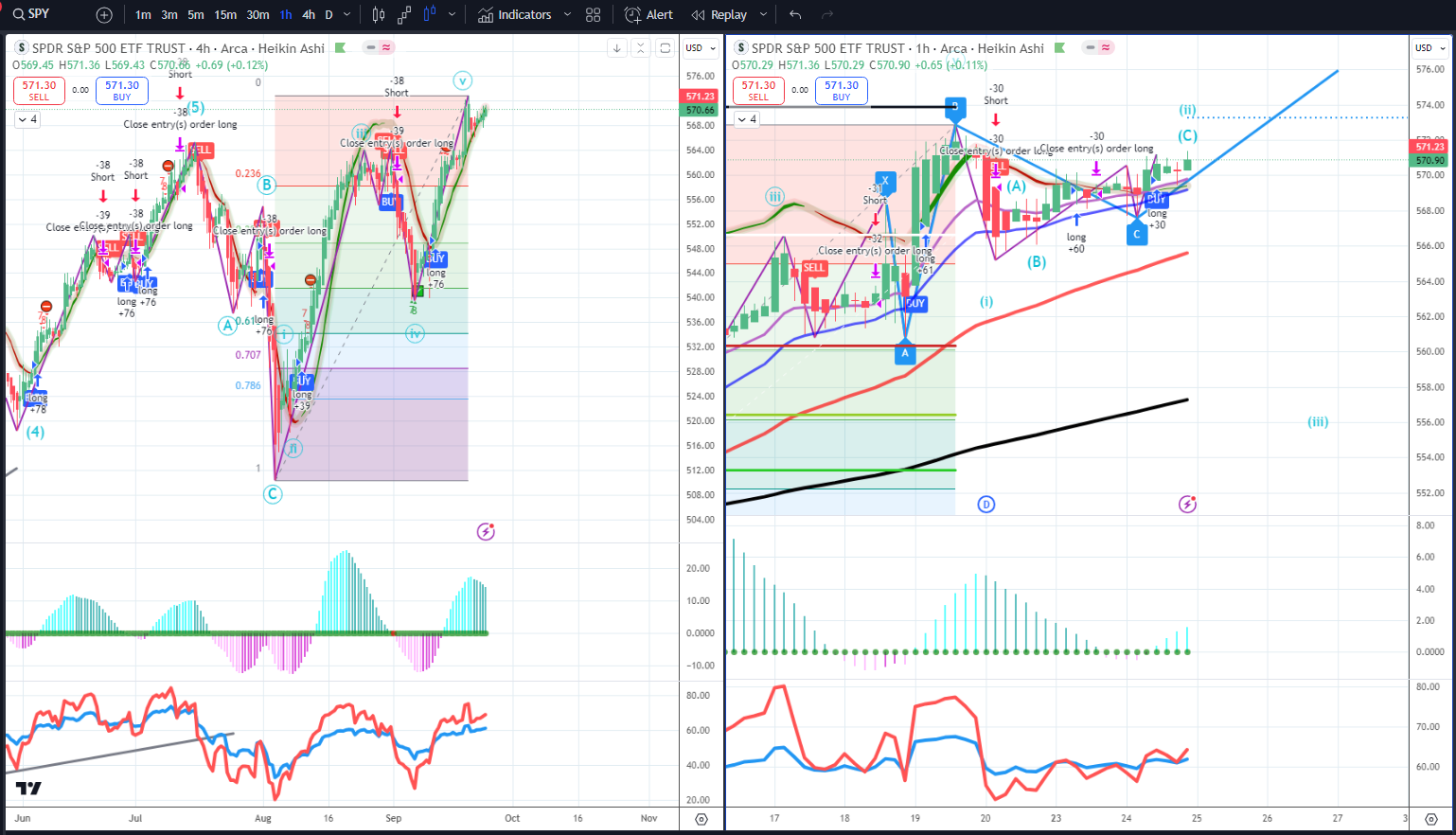Screen dimensions: 1456x835
Task: Click the 571.30 BUY button on 1h chart
Action: pos(842,90)
